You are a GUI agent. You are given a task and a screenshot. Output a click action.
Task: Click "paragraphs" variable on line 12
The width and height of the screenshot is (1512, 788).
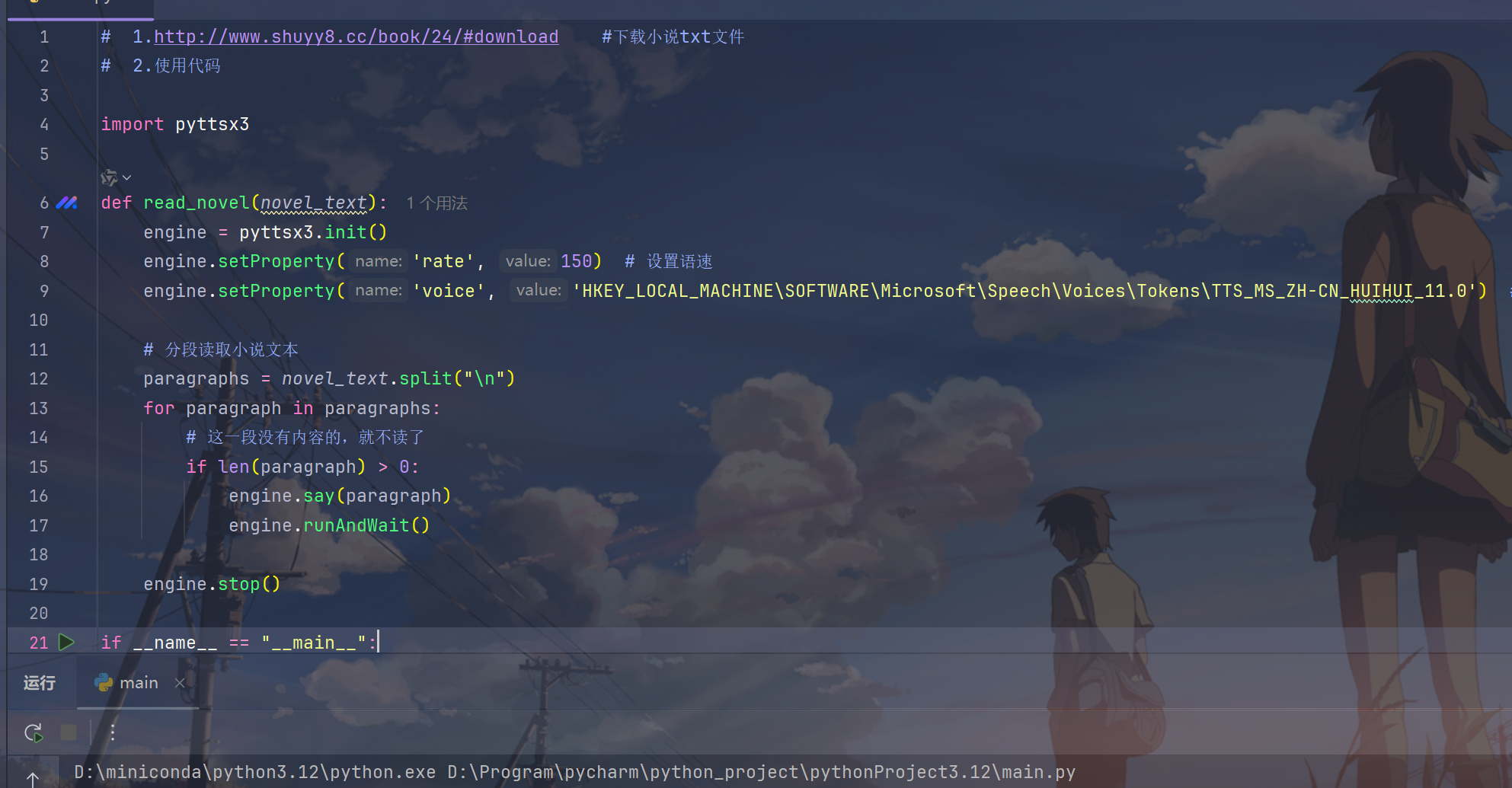[x=197, y=378]
